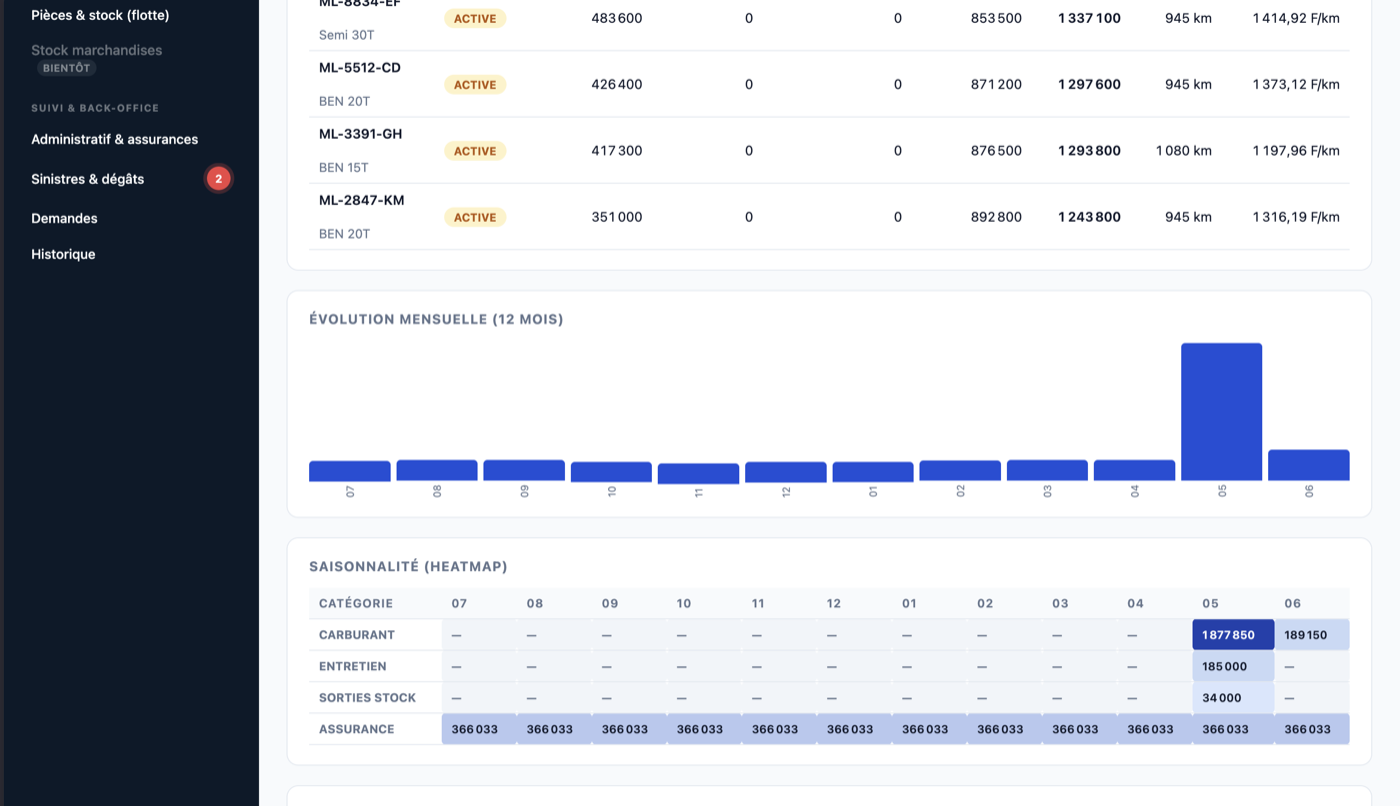Viewport: 1400px width, 806px height.
Task: Click the ACTIVE status of ML-3391-GH
Action: [475, 151]
